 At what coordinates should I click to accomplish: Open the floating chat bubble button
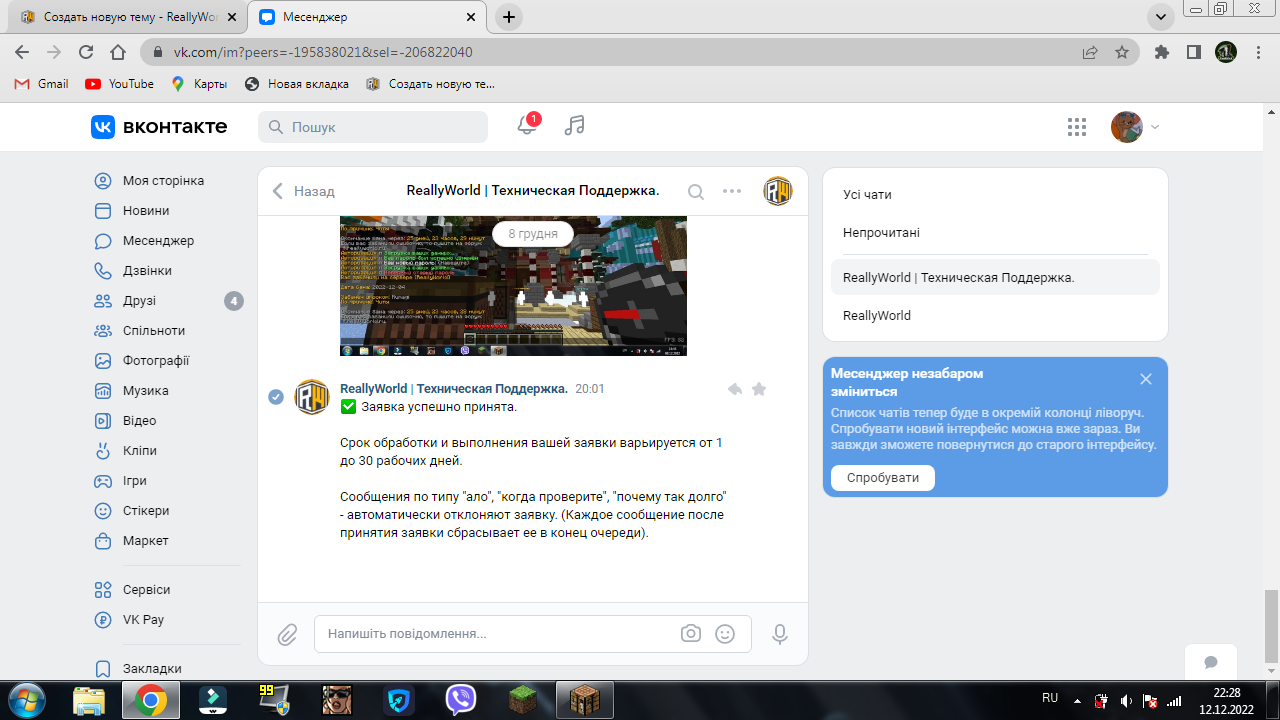1211,662
